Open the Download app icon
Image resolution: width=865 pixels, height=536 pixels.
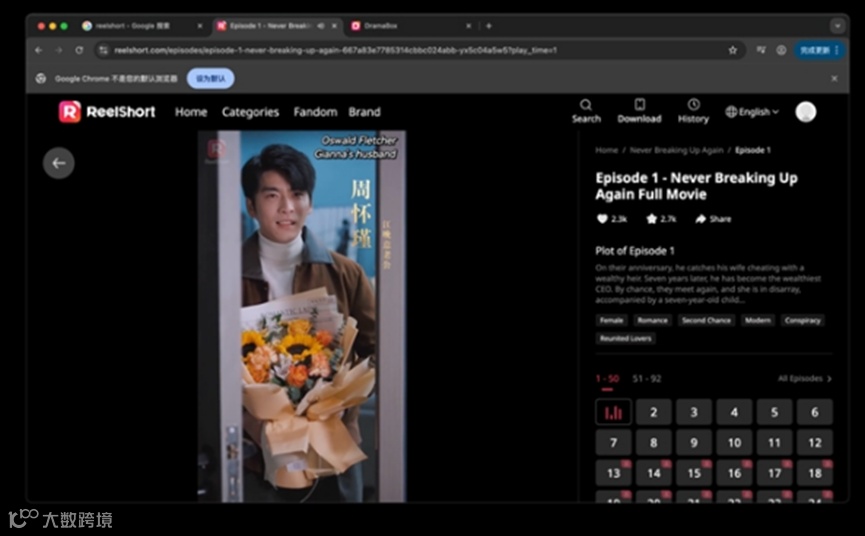[639, 111]
